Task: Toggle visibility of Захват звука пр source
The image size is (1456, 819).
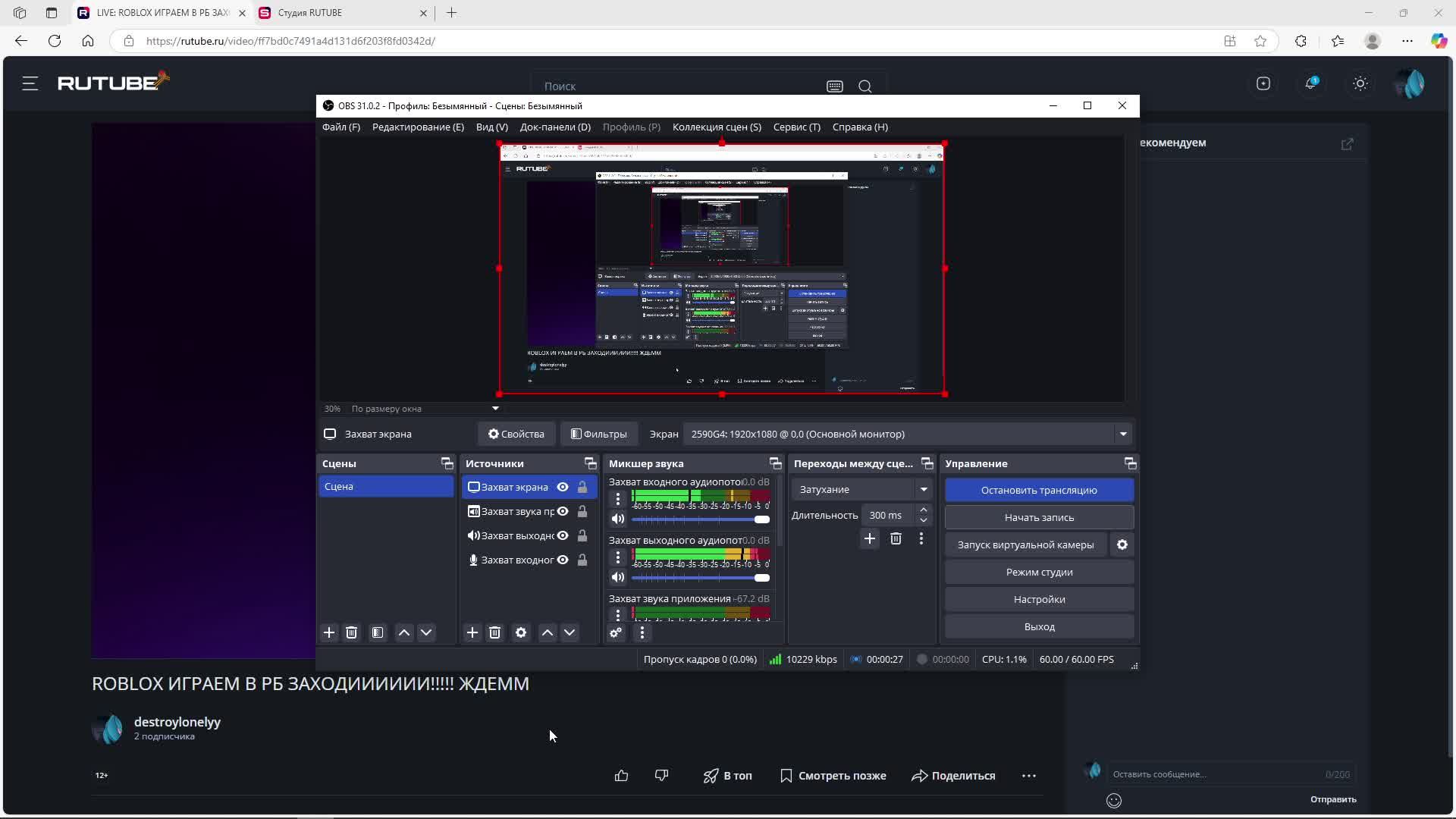Action: [x=563, y=511]
